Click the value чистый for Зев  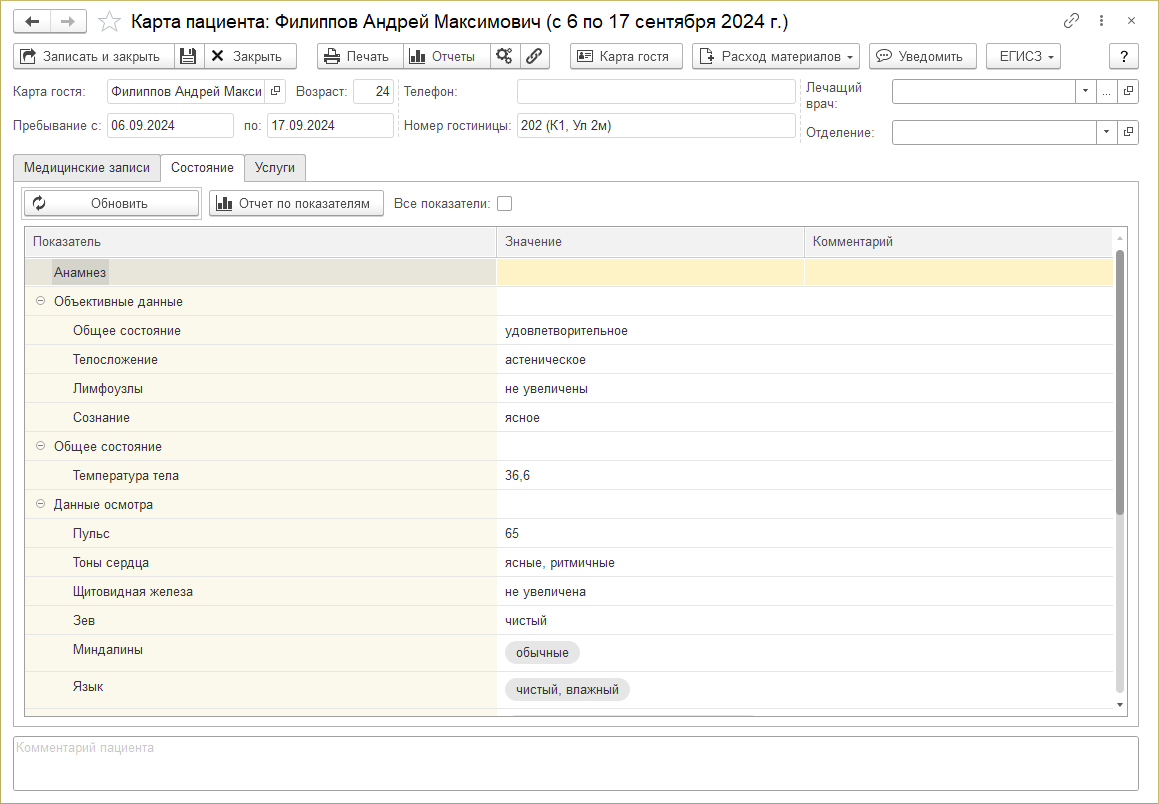[526, 621]
